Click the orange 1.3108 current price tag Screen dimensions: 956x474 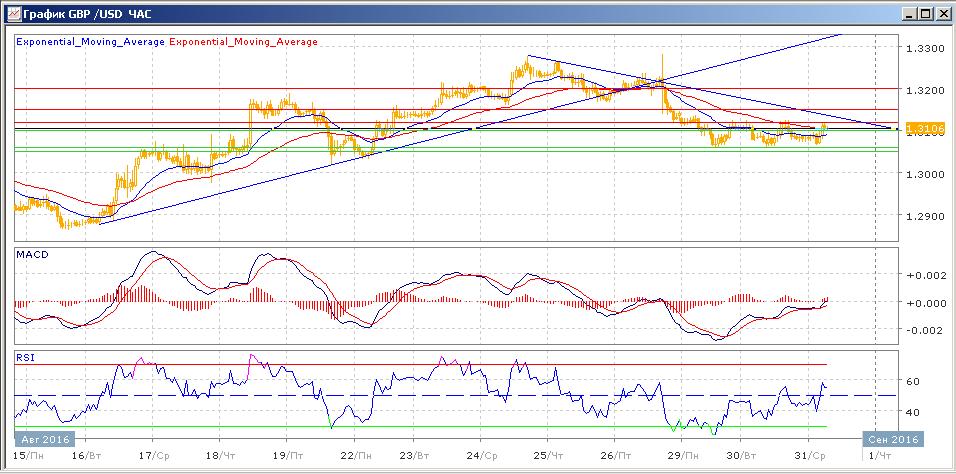[919, 129]
